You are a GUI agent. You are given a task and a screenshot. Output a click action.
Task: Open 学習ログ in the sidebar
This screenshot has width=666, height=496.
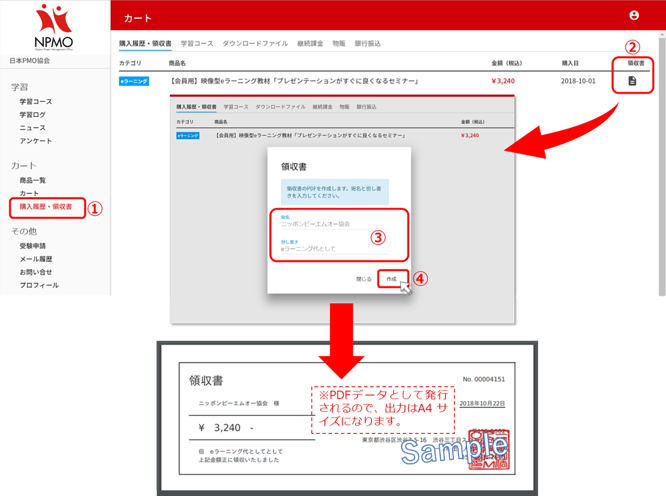click(x=32, y=115)
